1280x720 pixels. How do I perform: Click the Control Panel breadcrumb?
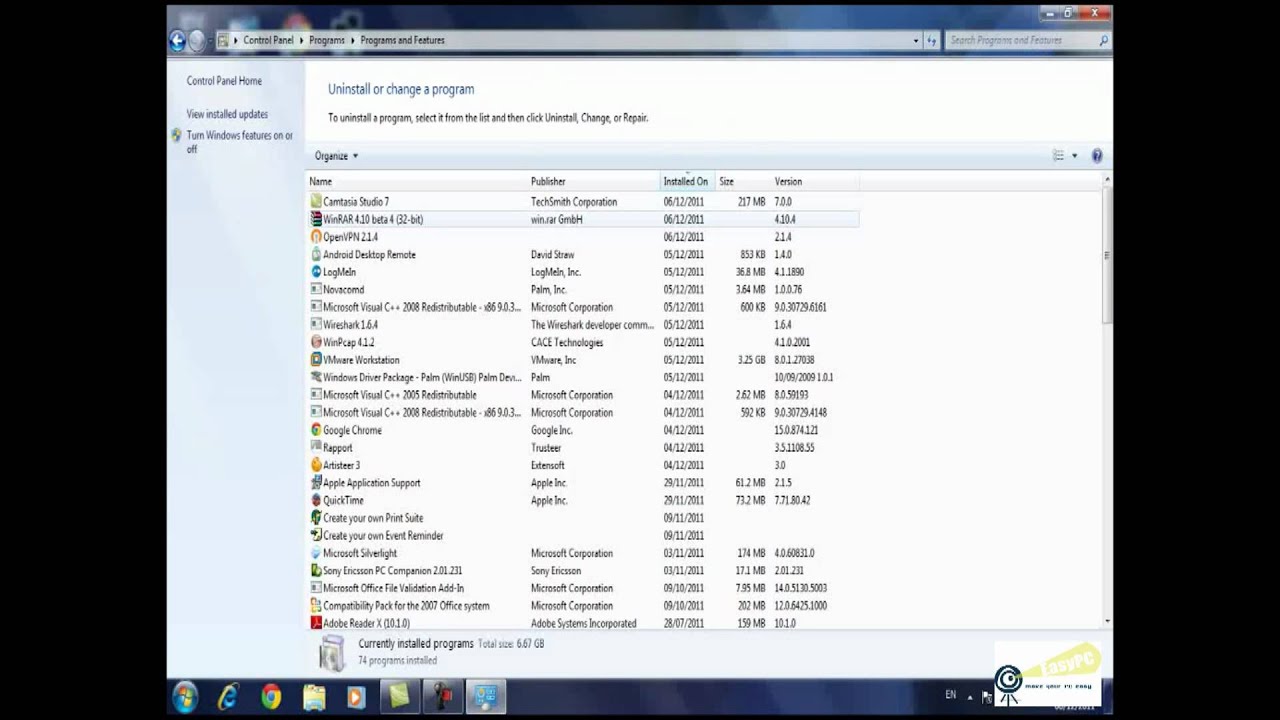click(x=268, y=40)
